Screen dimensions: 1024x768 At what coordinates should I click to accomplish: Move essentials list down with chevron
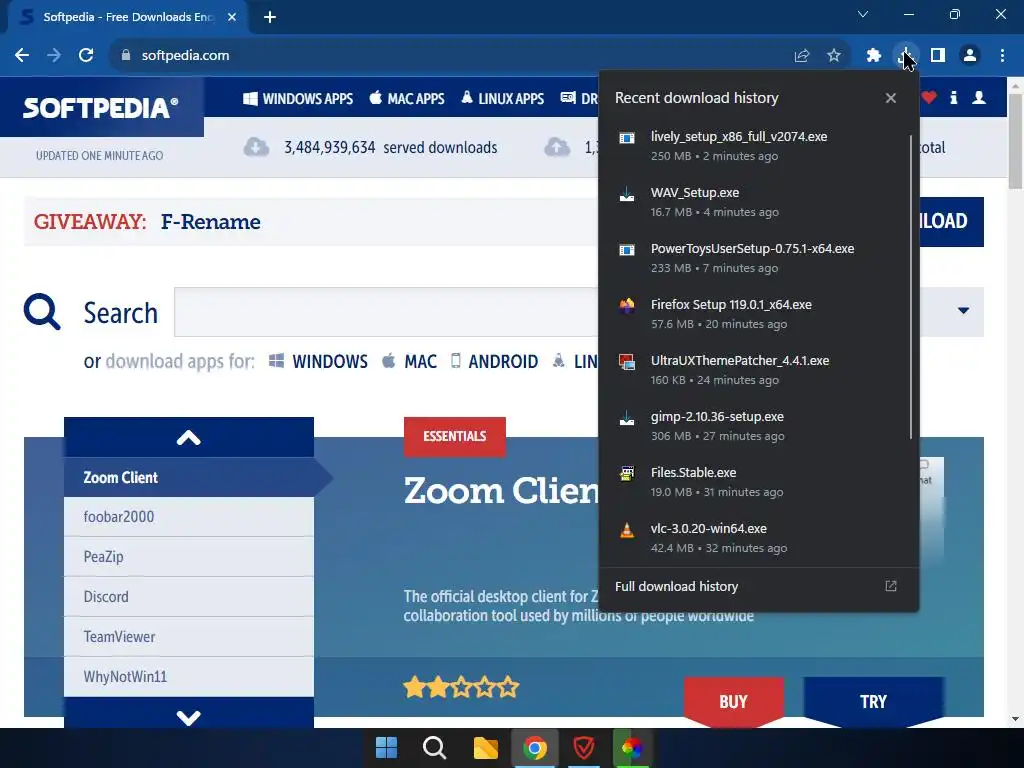[x=189, y=716]
